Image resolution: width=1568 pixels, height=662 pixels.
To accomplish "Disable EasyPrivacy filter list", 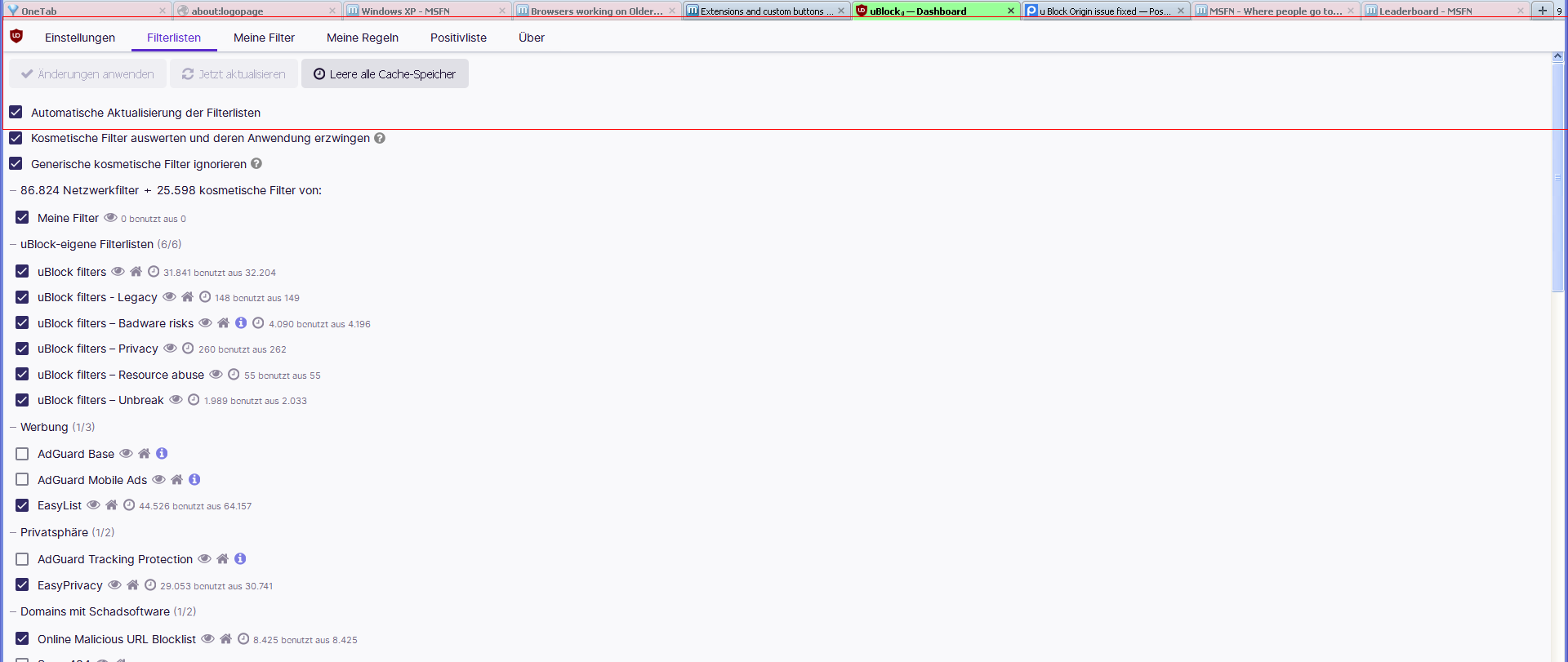I will pos(22,585).
